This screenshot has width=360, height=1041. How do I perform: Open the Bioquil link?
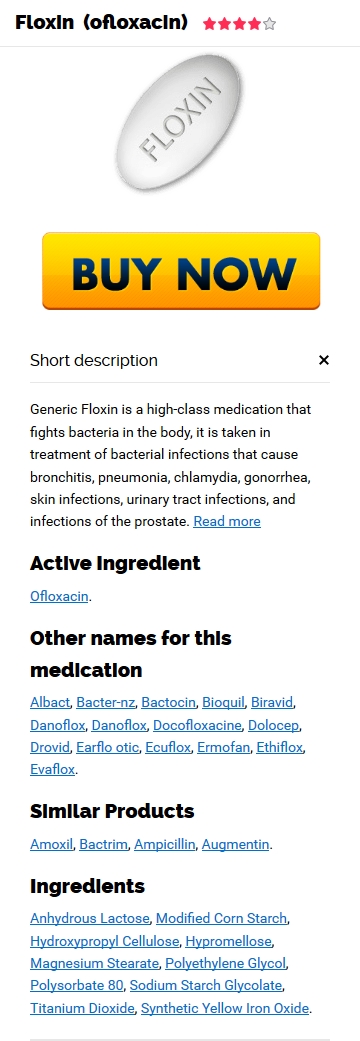[224, 702]
